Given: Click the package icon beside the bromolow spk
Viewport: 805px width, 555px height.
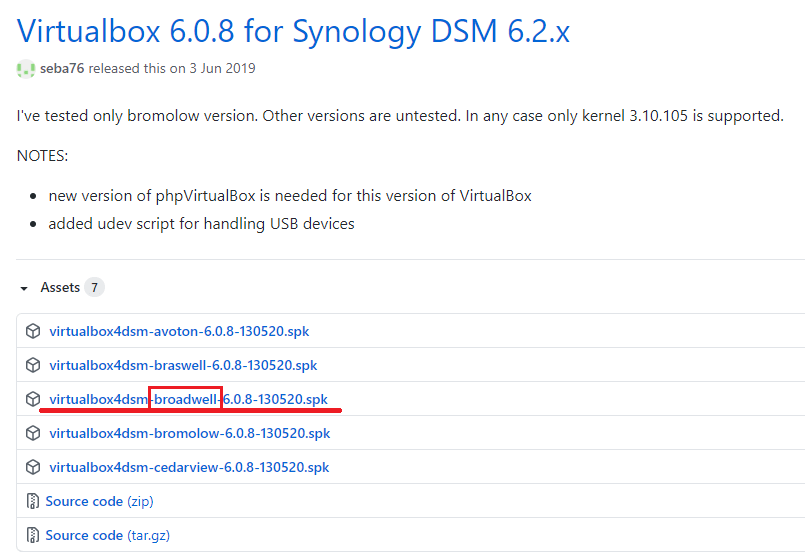Looking at the screenshot, I should [x=33, y=433].
